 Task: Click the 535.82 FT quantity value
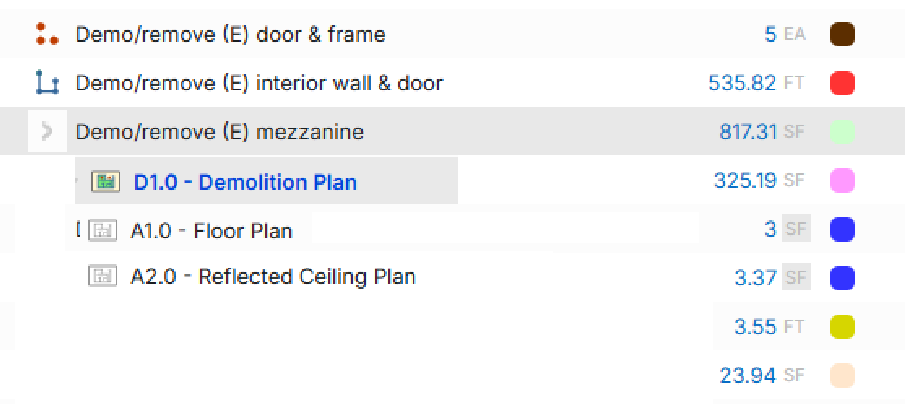tap(742, 83)
